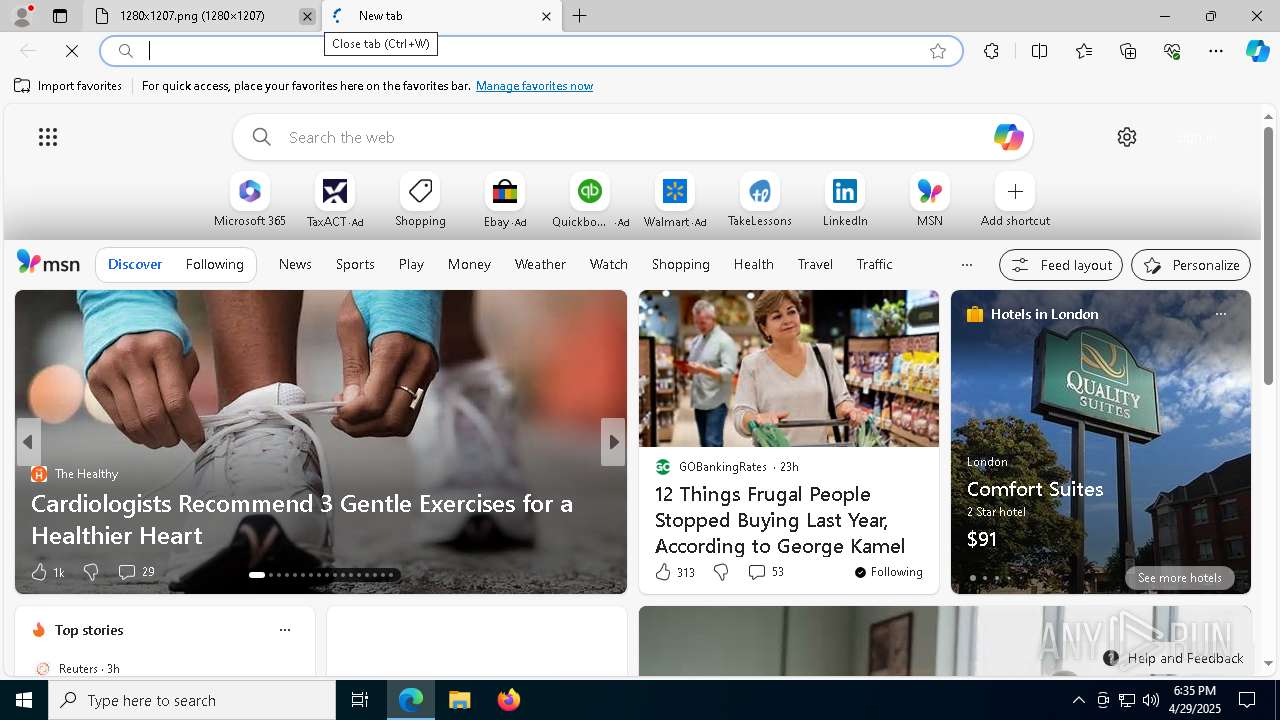Open the LinkedIn shortcut
This screenshot has height=720, width=1280.
(x=845, y=201)
